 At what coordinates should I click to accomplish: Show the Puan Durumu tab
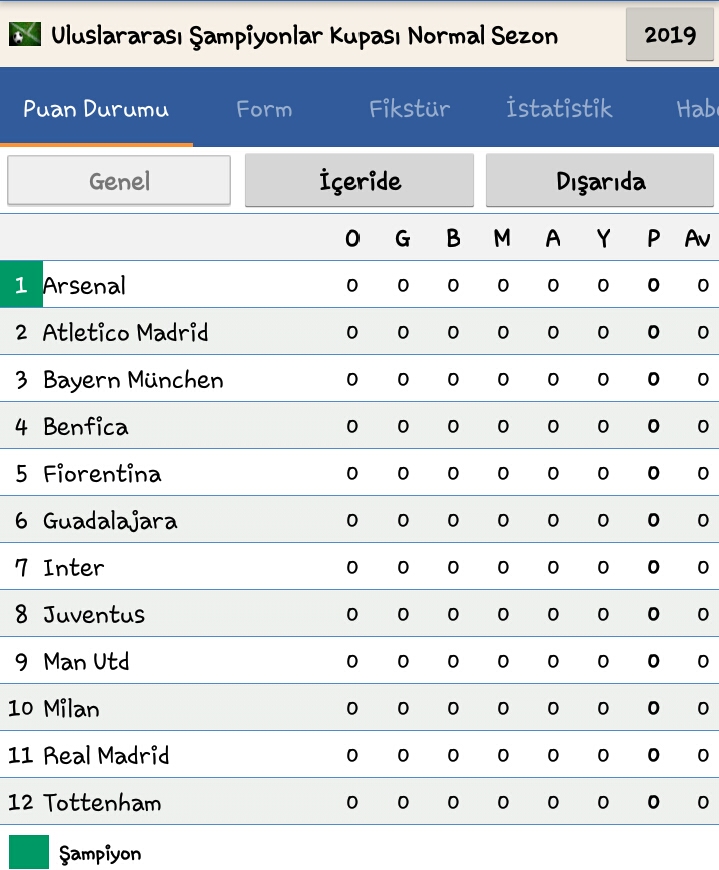click(x=96, y=109)
